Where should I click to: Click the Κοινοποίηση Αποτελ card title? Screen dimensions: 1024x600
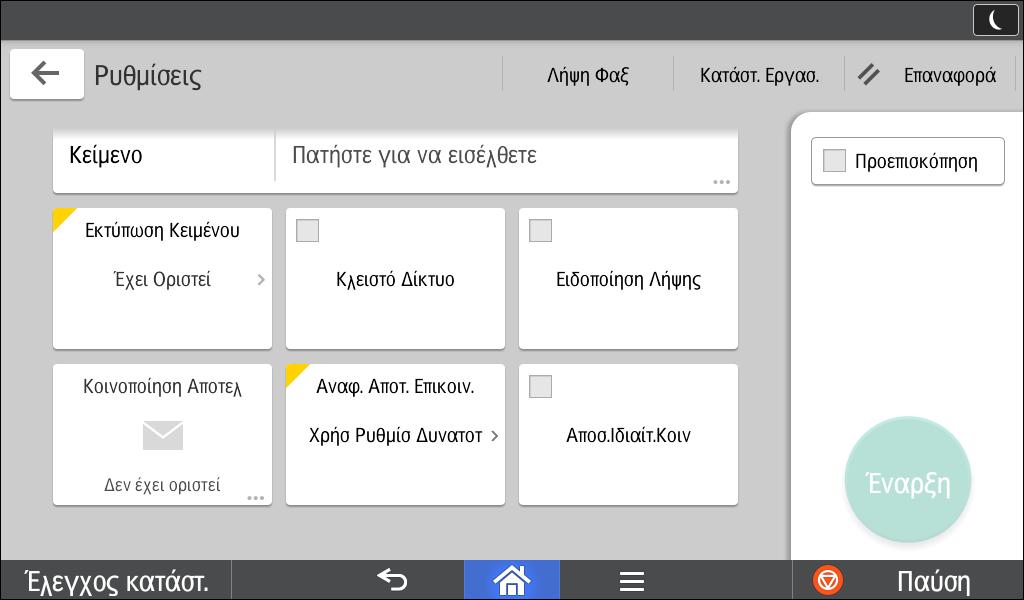pyautogui.click(x=163, y=387)
